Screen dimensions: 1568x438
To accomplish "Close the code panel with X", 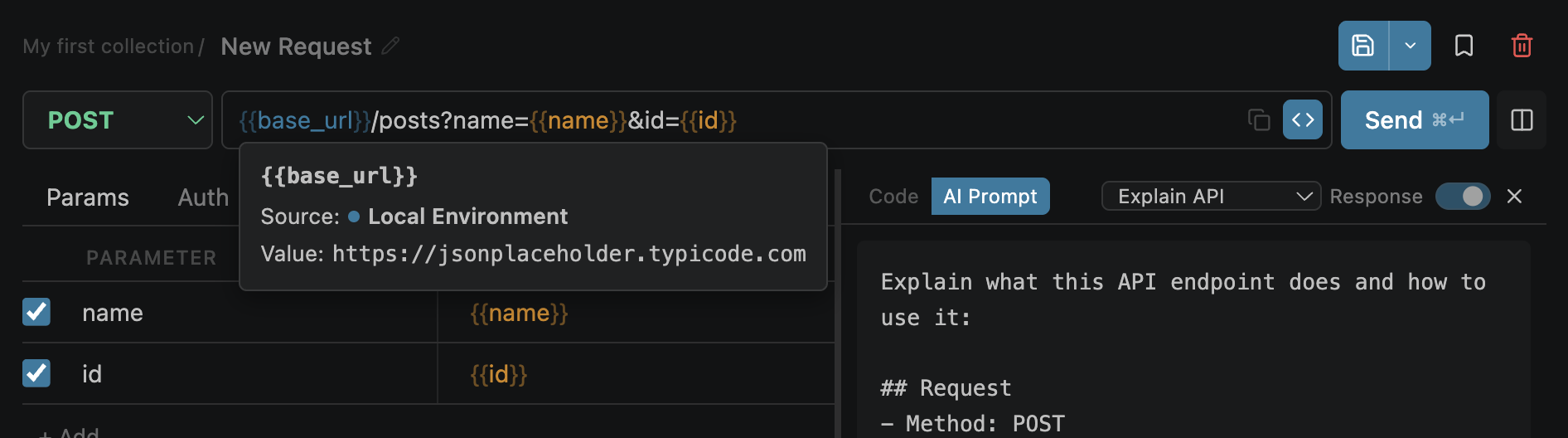I will pos(1514,197).
